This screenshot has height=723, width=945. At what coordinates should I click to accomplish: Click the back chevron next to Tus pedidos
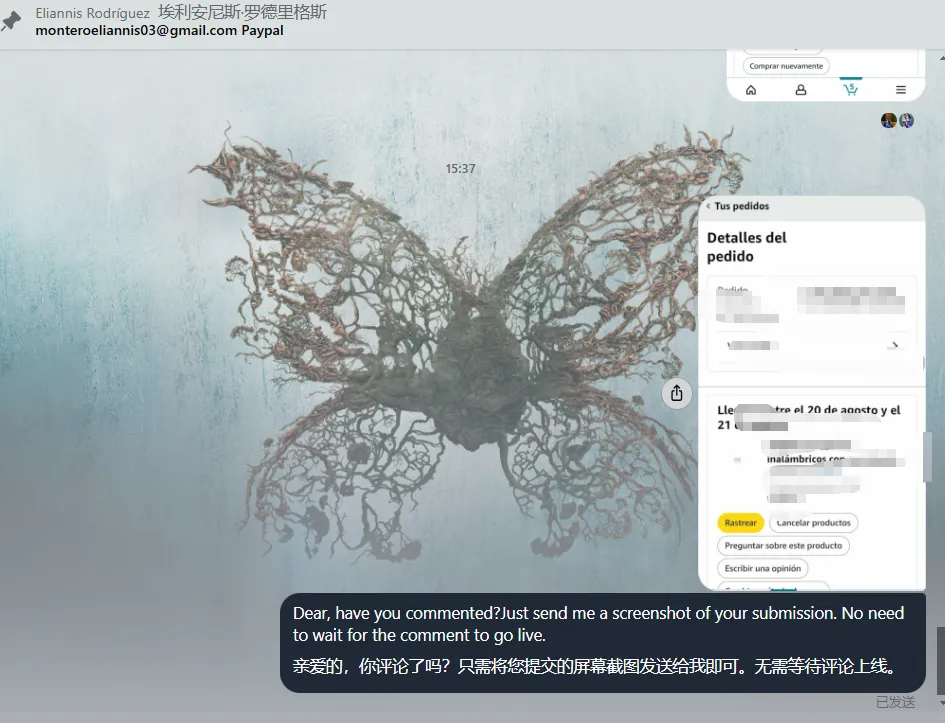coord(708,206)
